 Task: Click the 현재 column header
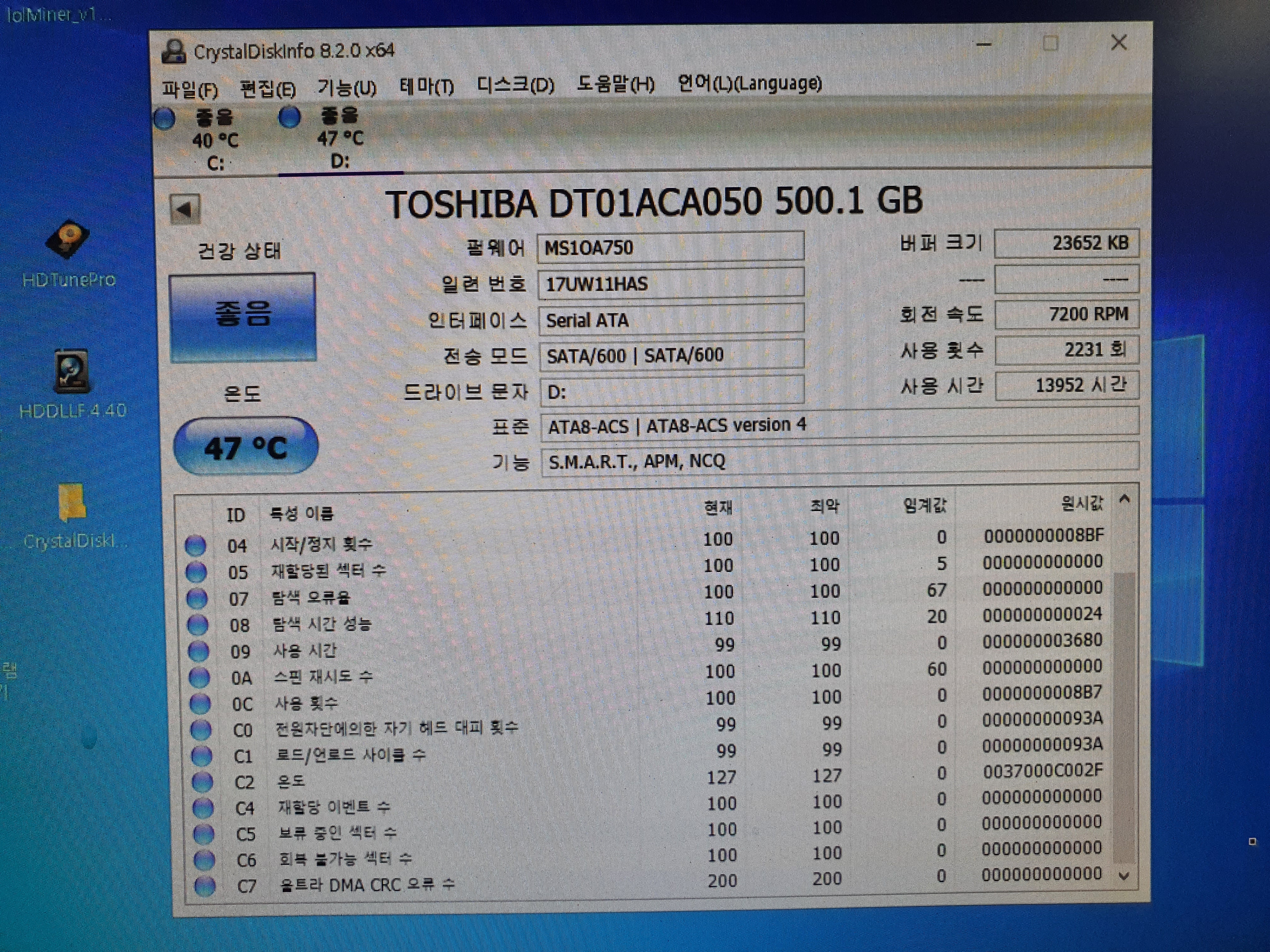point(718,507)
